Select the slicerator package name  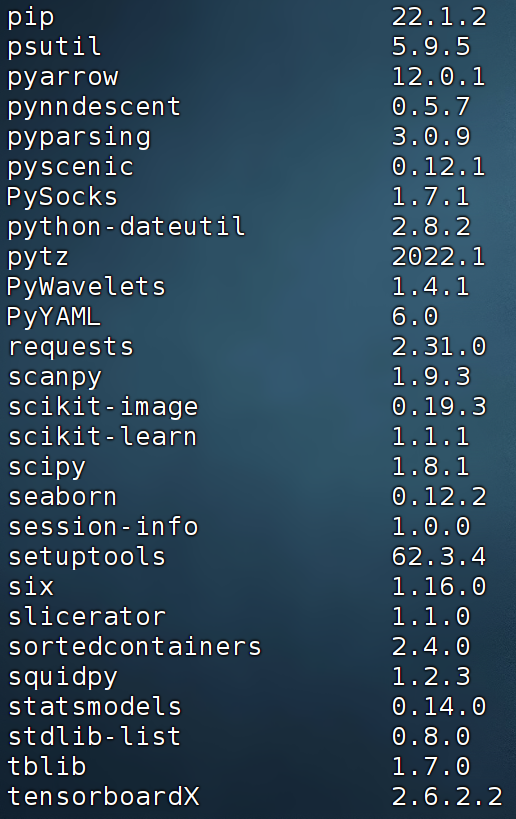pos(87,617)
